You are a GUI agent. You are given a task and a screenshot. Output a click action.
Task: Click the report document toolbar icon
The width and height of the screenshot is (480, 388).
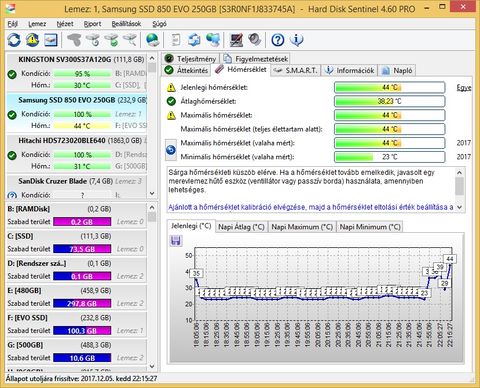[176, 40]
